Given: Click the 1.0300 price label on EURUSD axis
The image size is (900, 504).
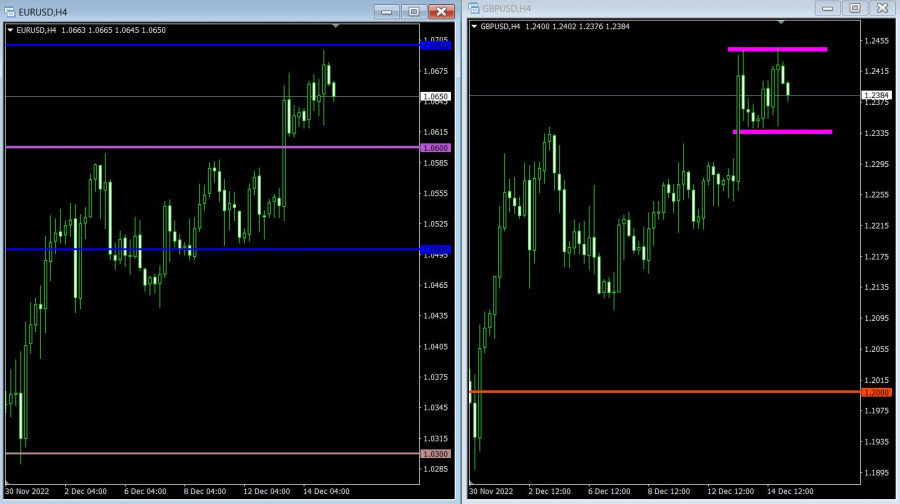Looking at the screenshot, I should pos(437,454).
